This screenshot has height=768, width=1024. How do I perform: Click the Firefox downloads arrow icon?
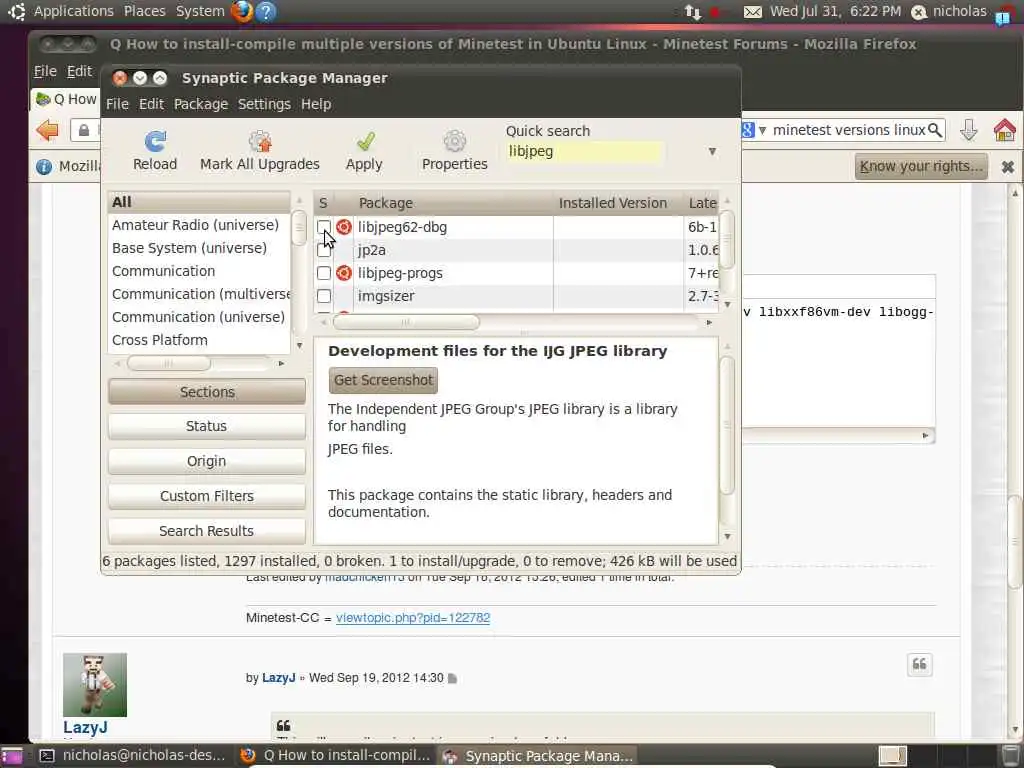[x=968, y=130]
